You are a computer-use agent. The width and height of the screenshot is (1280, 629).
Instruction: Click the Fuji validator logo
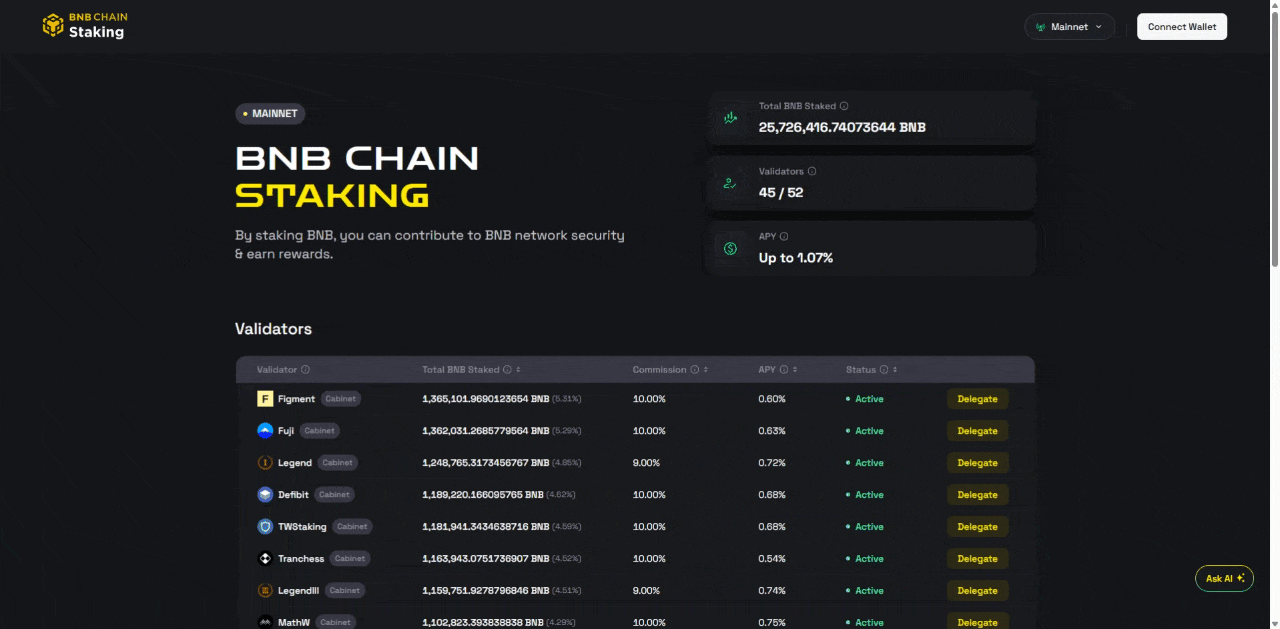click(265, 431)
